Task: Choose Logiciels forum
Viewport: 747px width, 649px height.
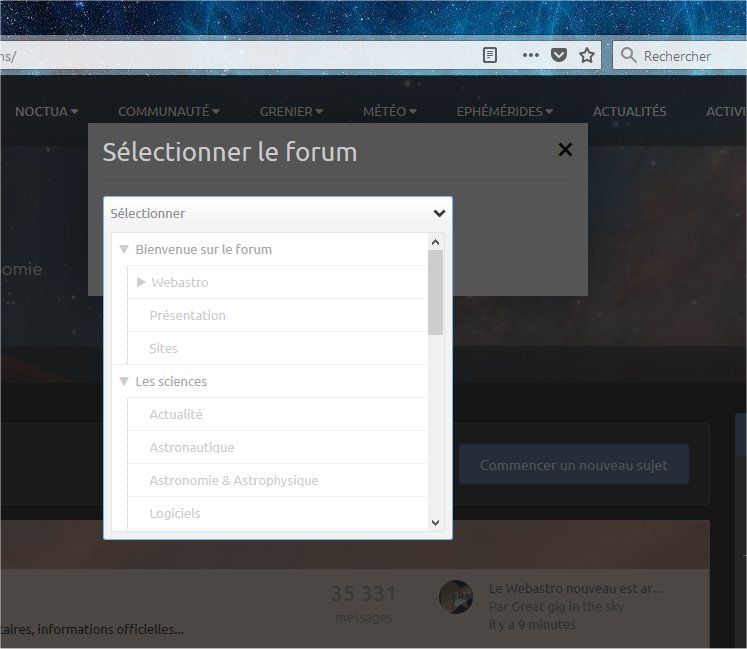Action: pyautogui.click(x=175, y=514)
